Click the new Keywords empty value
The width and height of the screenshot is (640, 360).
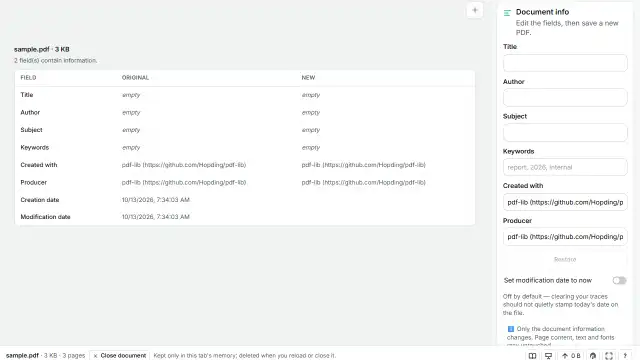pos(311,147)
